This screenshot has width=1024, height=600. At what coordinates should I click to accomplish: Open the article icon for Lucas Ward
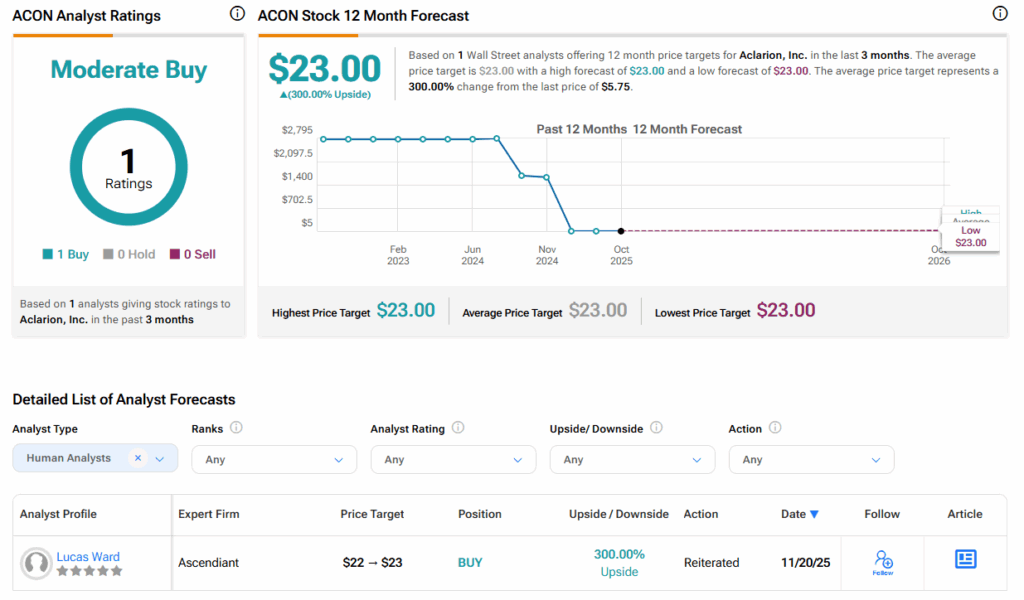coord(965,560)
